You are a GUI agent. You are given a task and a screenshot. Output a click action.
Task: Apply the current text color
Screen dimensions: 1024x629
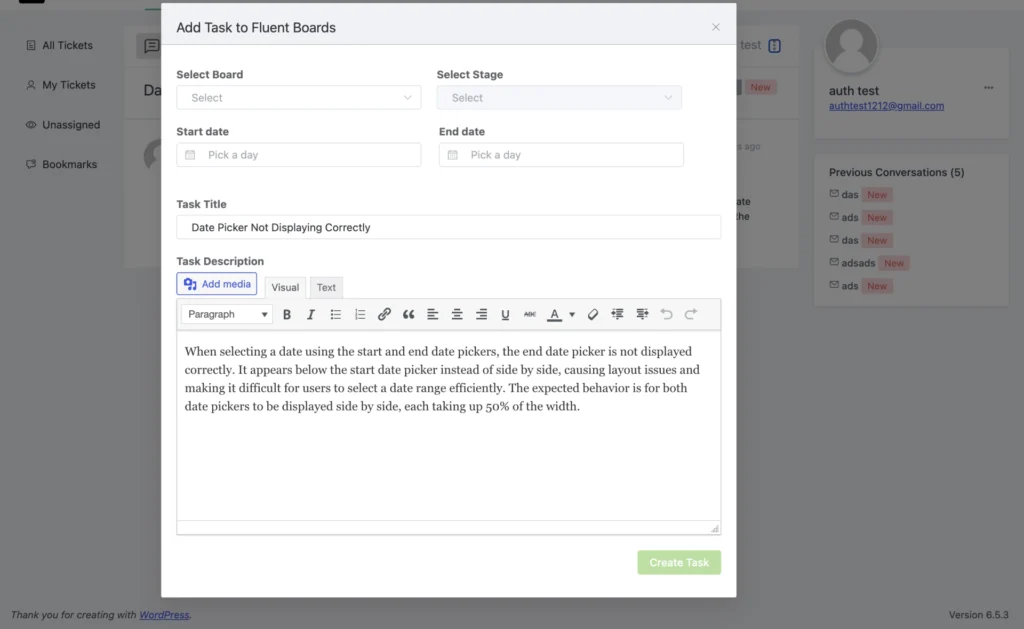tap(554, 314)
